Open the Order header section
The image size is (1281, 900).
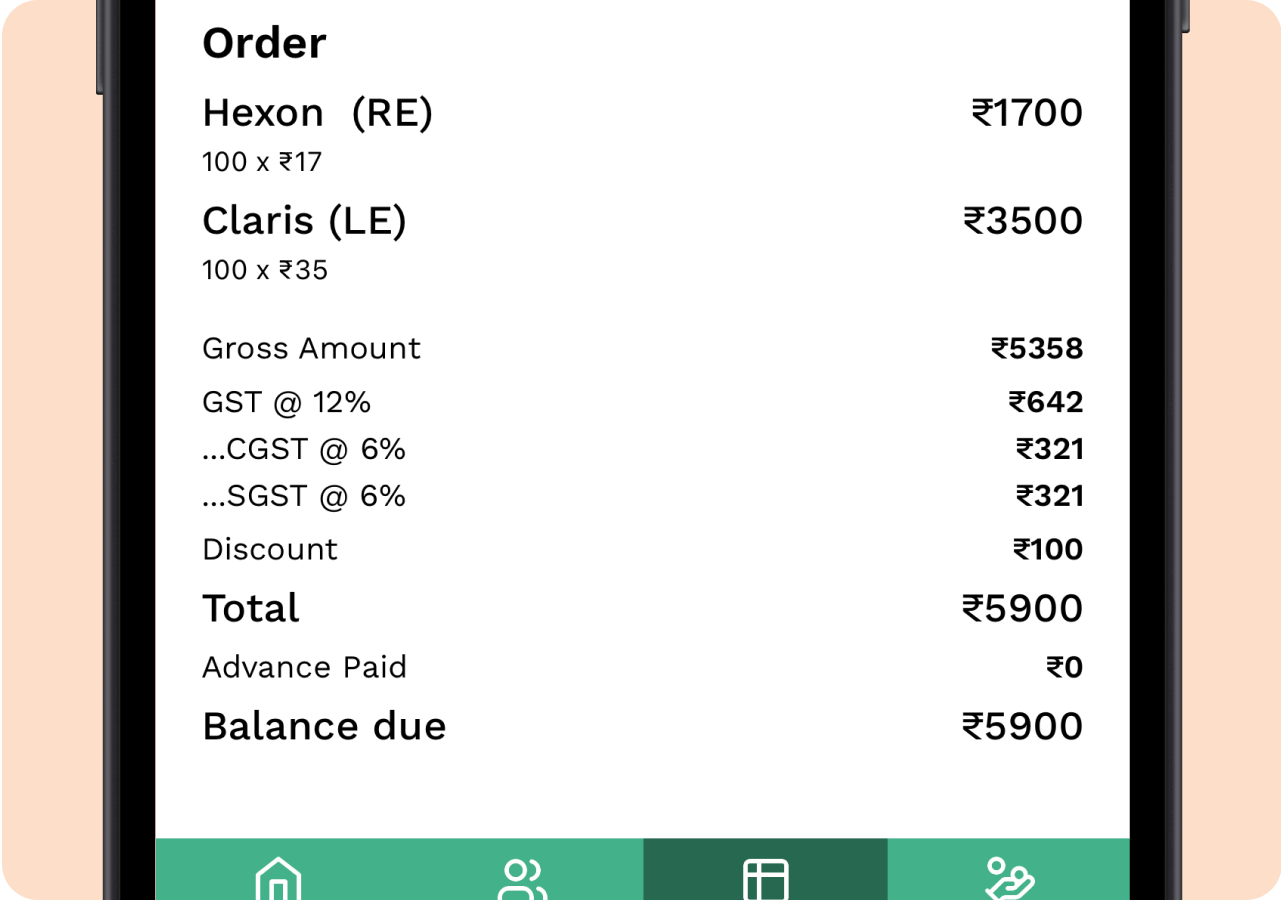264,42
